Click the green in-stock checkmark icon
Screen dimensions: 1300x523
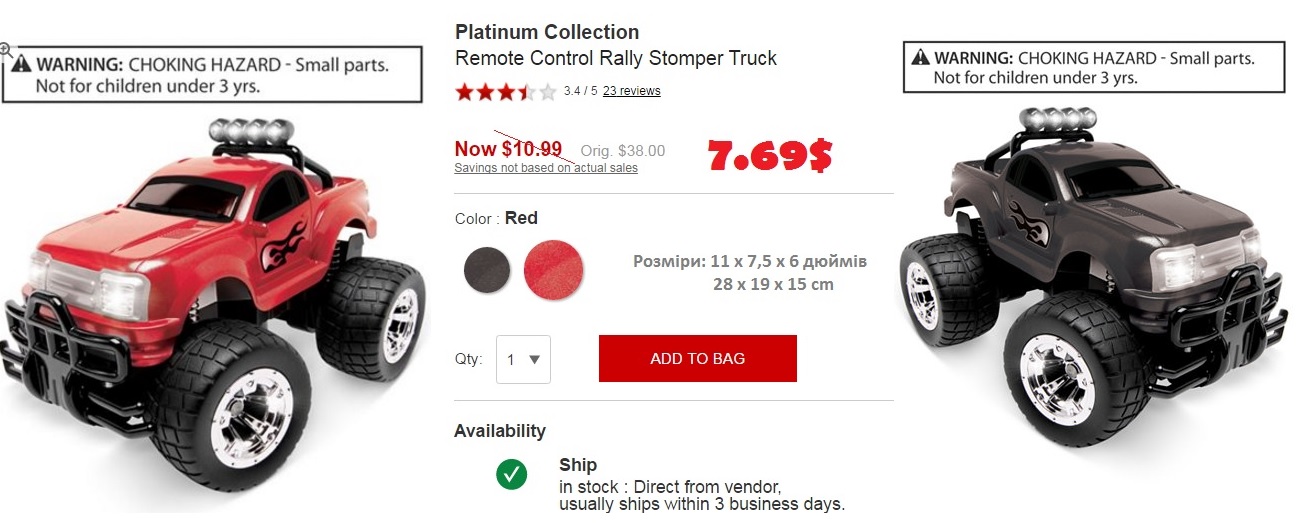pos(512,474)
